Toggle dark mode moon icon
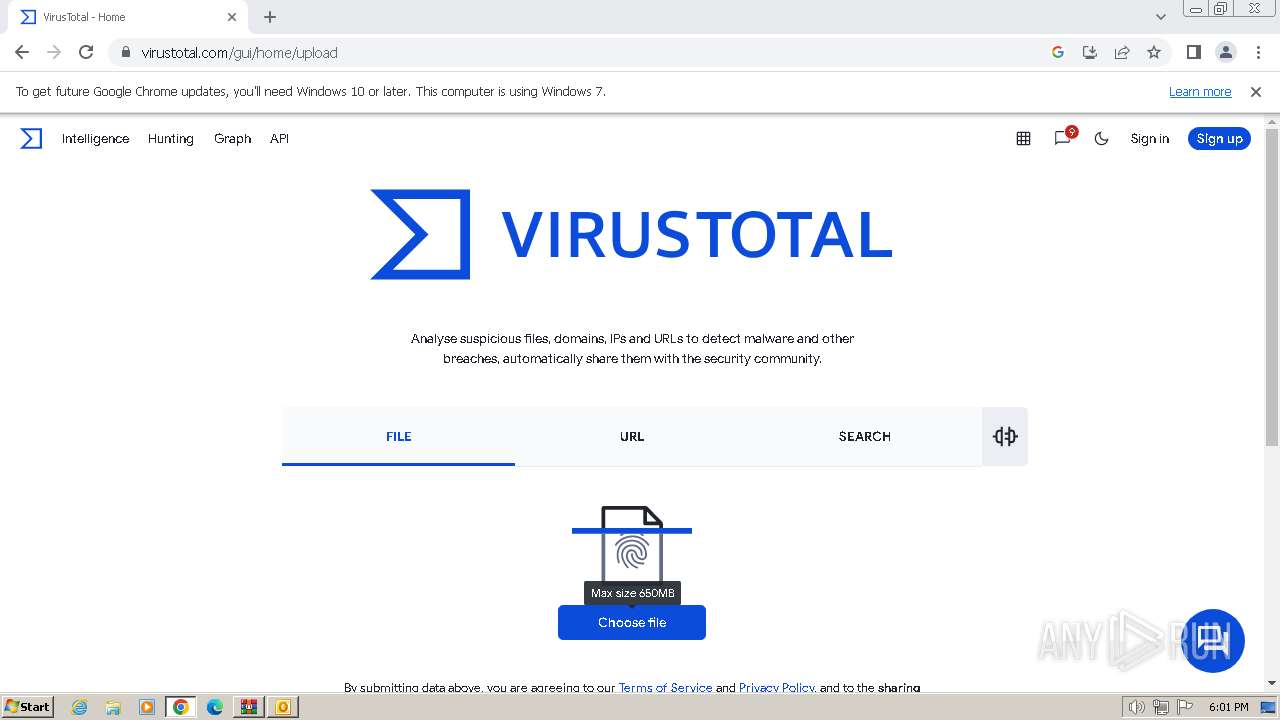The image size is (1280, 720). coord(1102,139)
